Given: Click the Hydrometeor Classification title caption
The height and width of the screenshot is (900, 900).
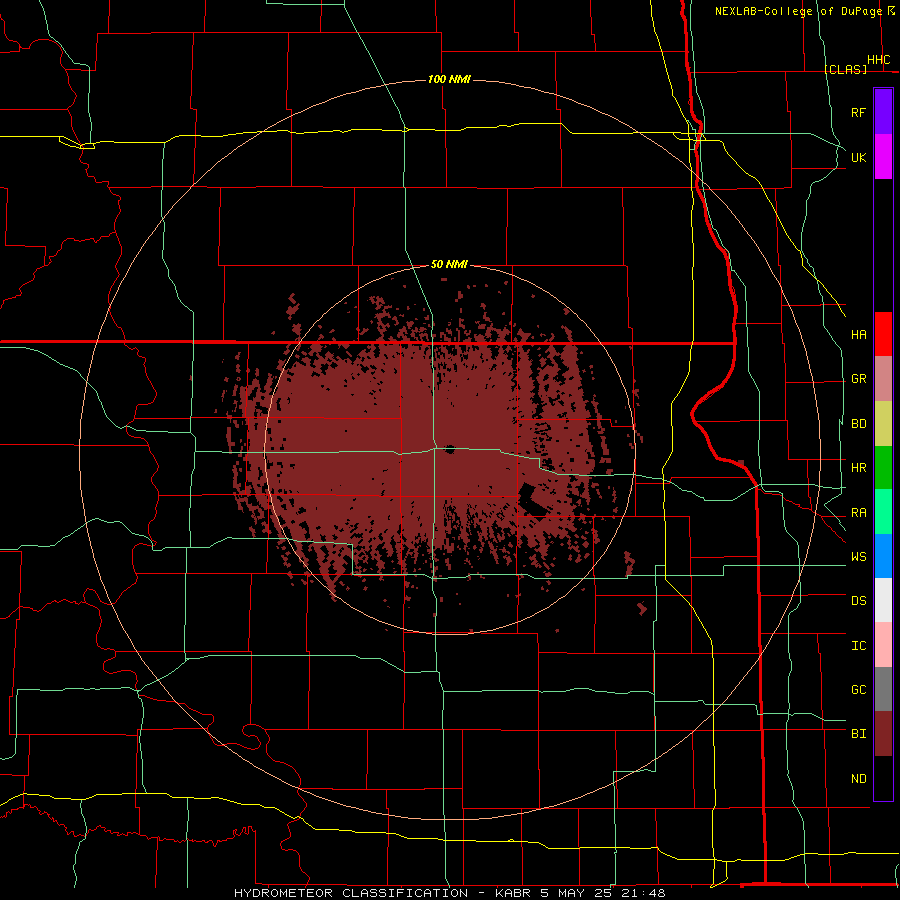Looking at the screenshot, I should click(x=449, y=893).
